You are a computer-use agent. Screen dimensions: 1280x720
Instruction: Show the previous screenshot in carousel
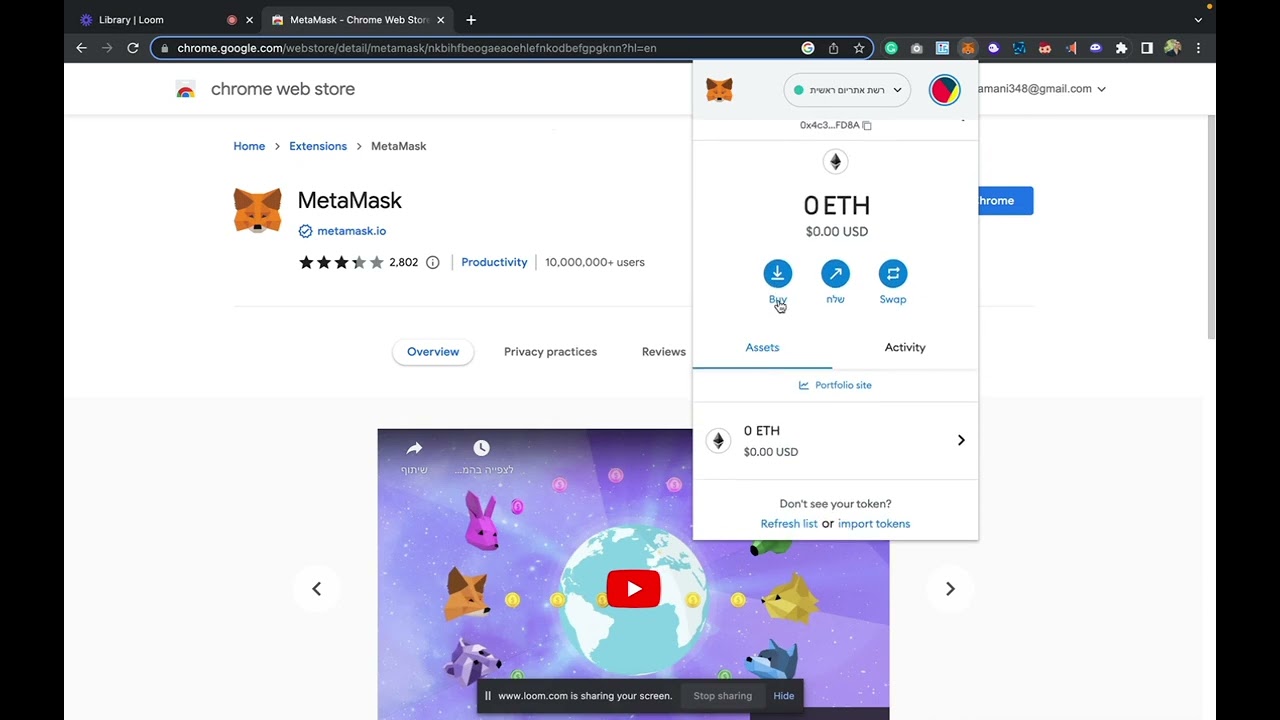(316, 589)
